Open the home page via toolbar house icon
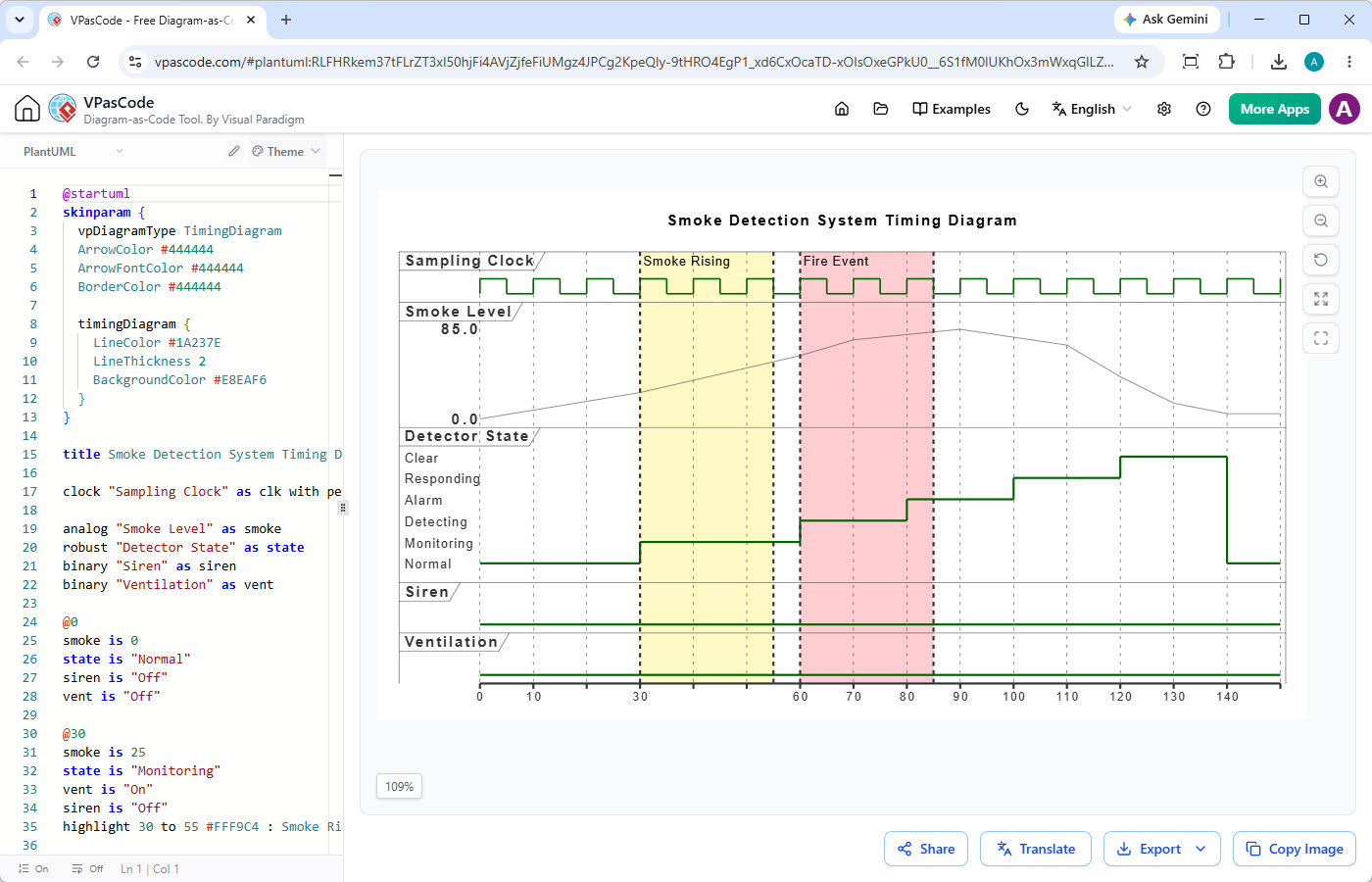 pyautogui.click(x=842, y=109)
